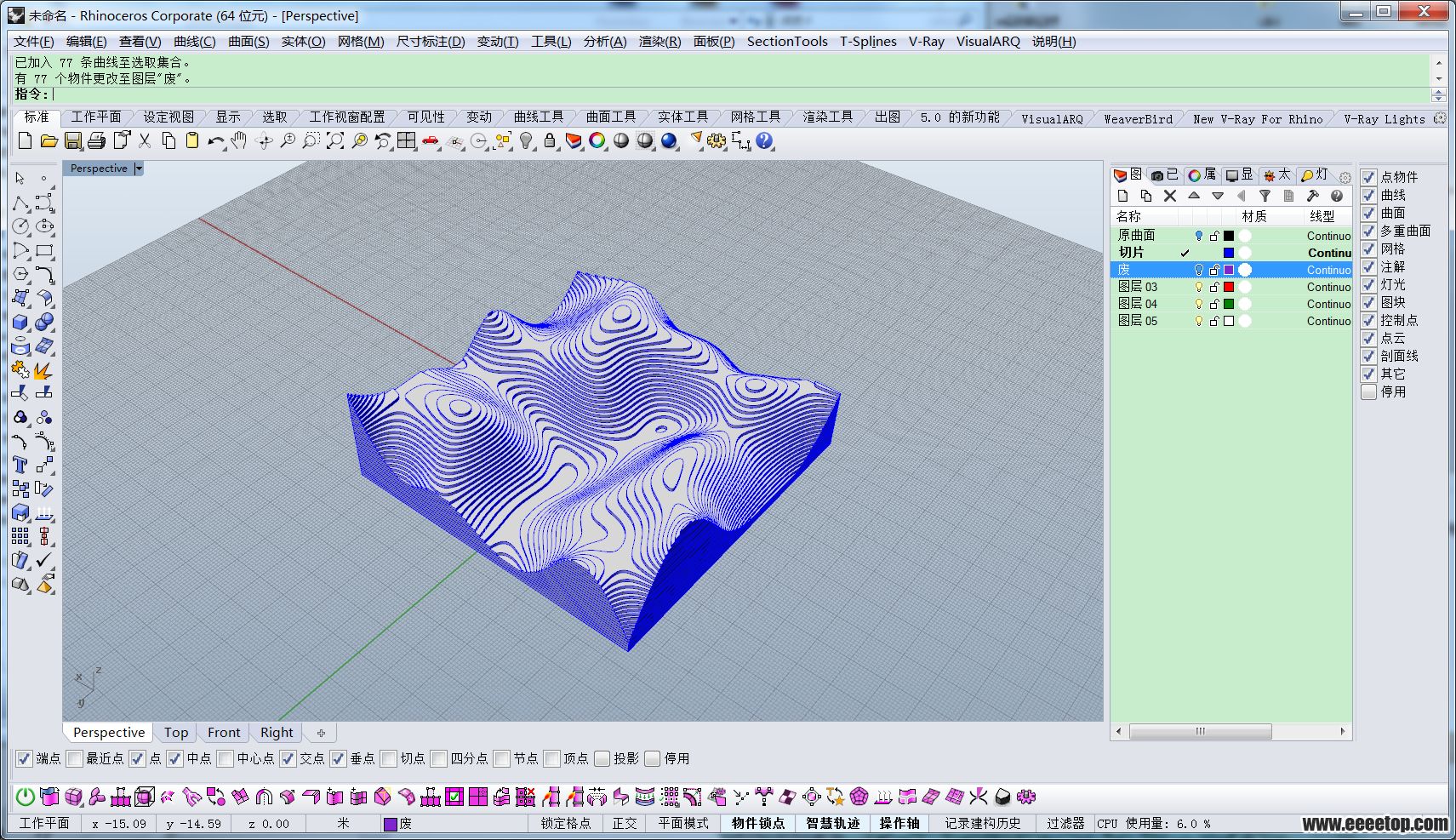Open a file with the folder icon
Screen dimensions: 1456x840
[49, 140]
